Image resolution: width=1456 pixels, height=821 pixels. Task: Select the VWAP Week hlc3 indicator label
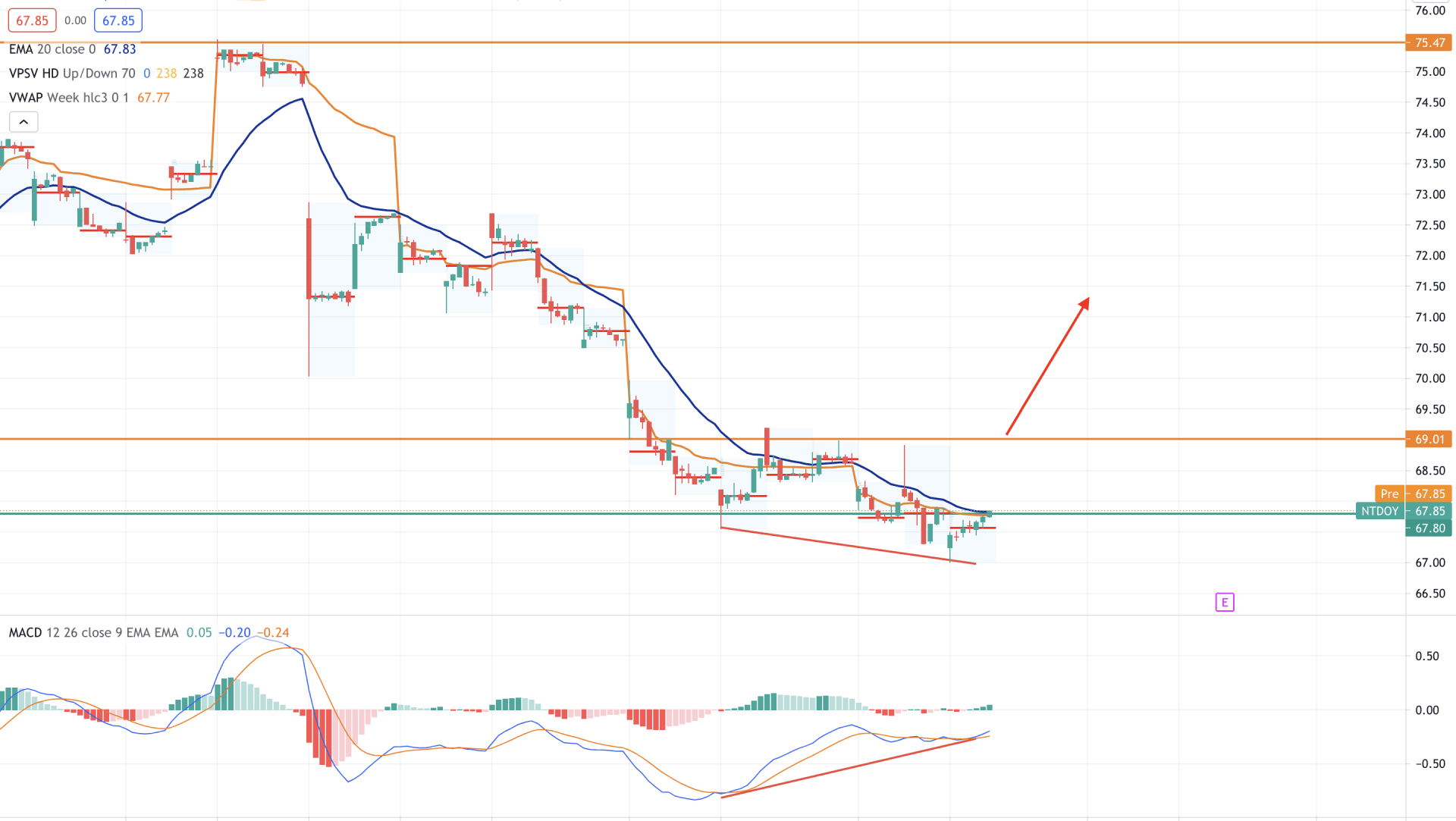(69, 98)
